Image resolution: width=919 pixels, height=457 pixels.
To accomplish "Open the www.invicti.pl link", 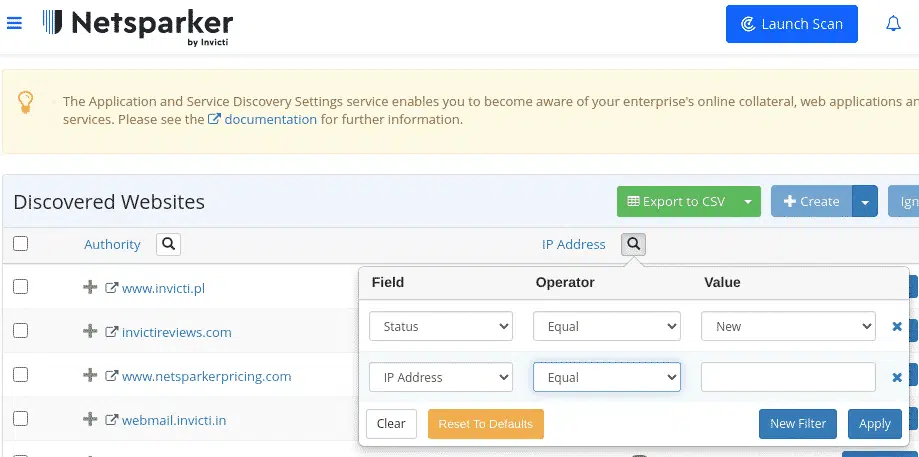I will point(164,288).
